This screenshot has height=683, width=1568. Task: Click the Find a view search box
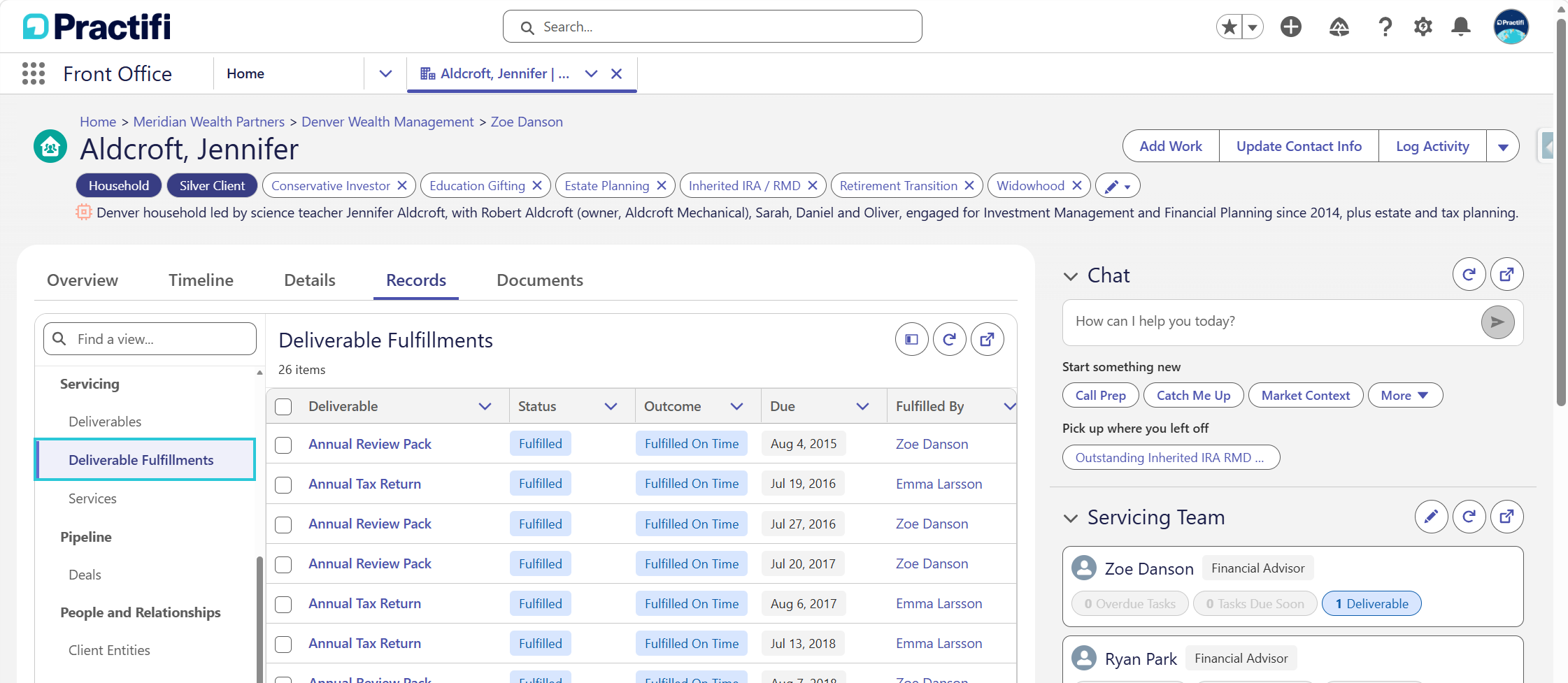coord(150,339)
